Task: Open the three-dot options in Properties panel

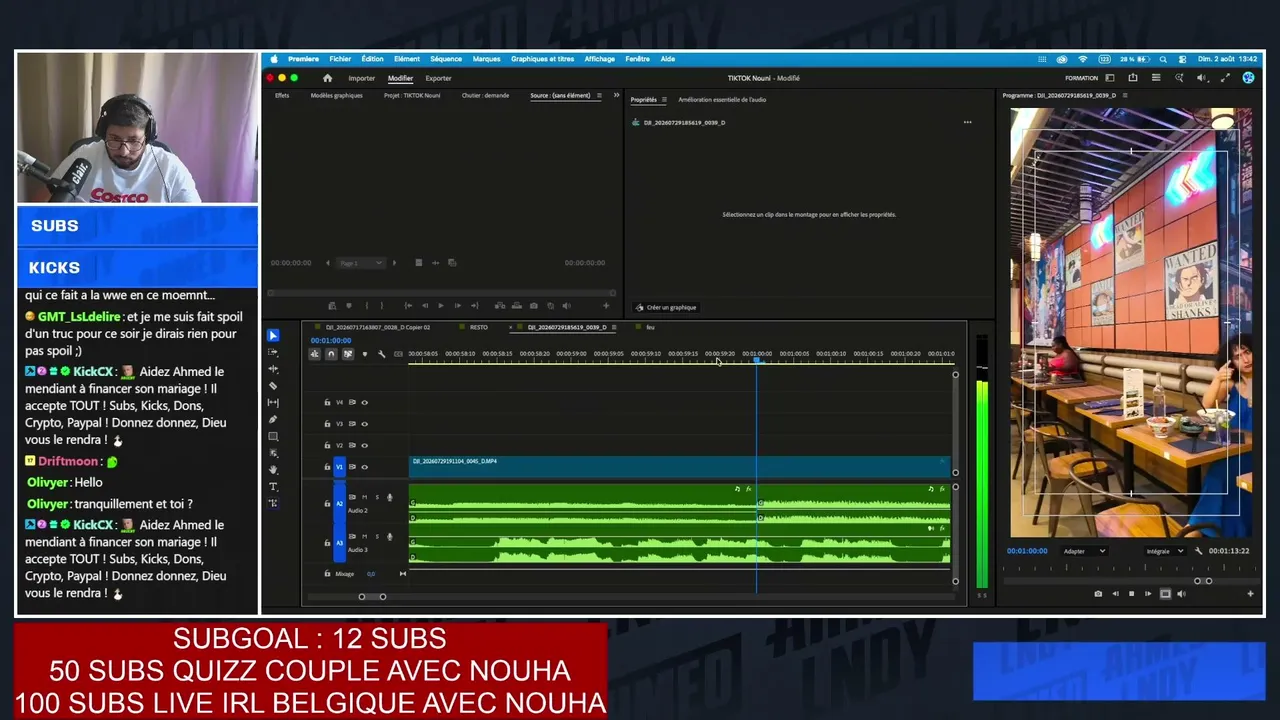Action: coord(967,122)
